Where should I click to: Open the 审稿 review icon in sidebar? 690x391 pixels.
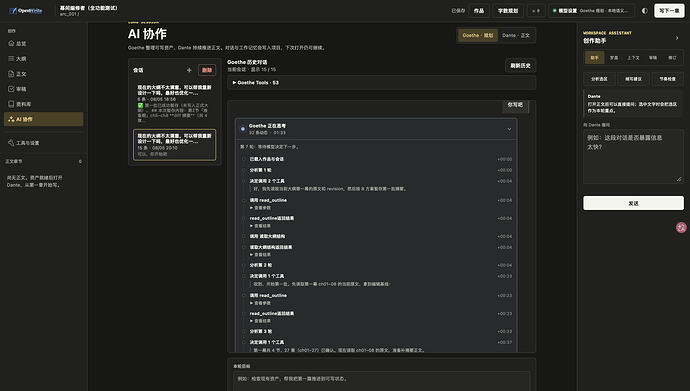click(x=11, y=89)
